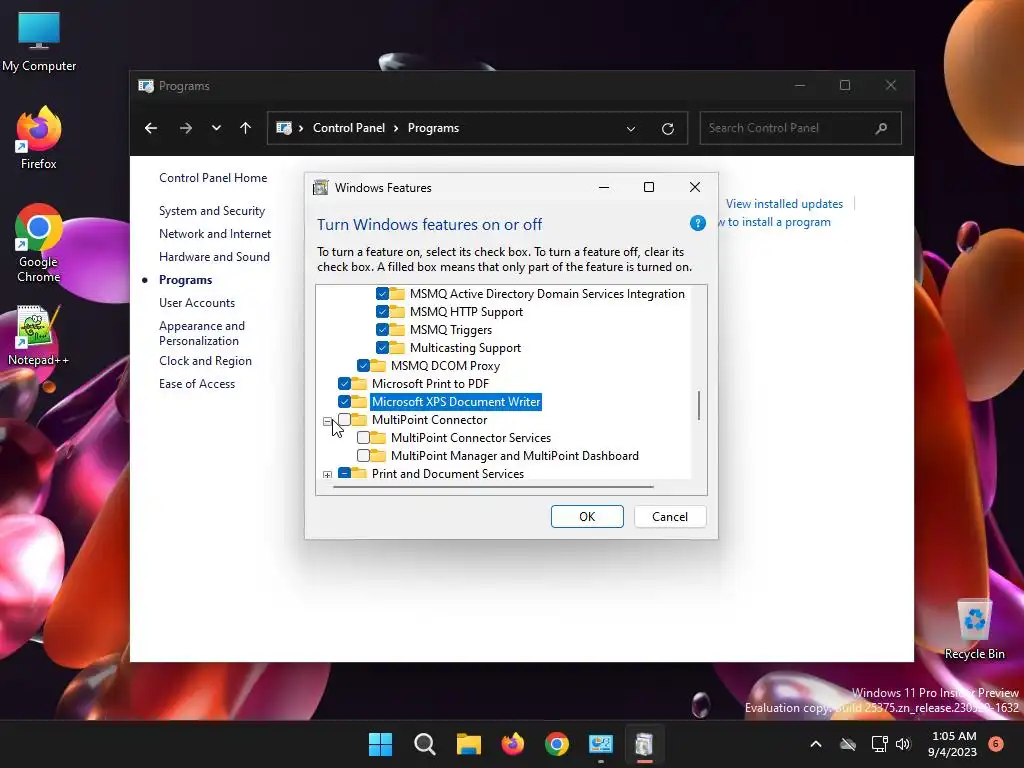Open Network and Internet category
Image resolution: width=1024 pixels, height=768 pixels.
coord(215,234)
